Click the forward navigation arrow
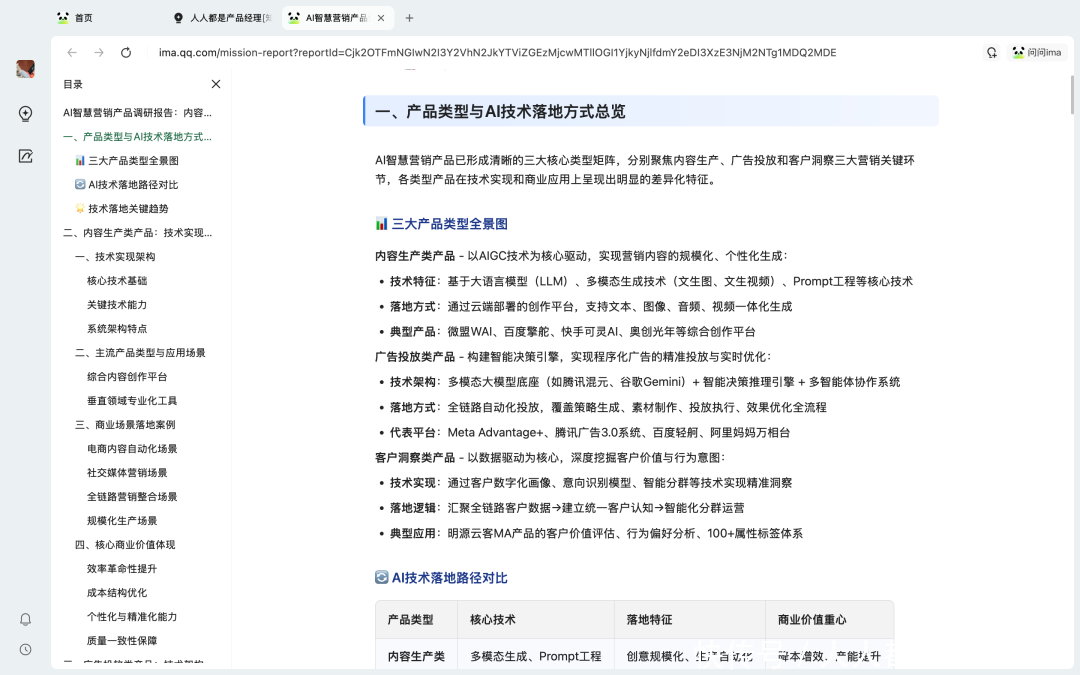The image size is (1080, 675). 99,53
